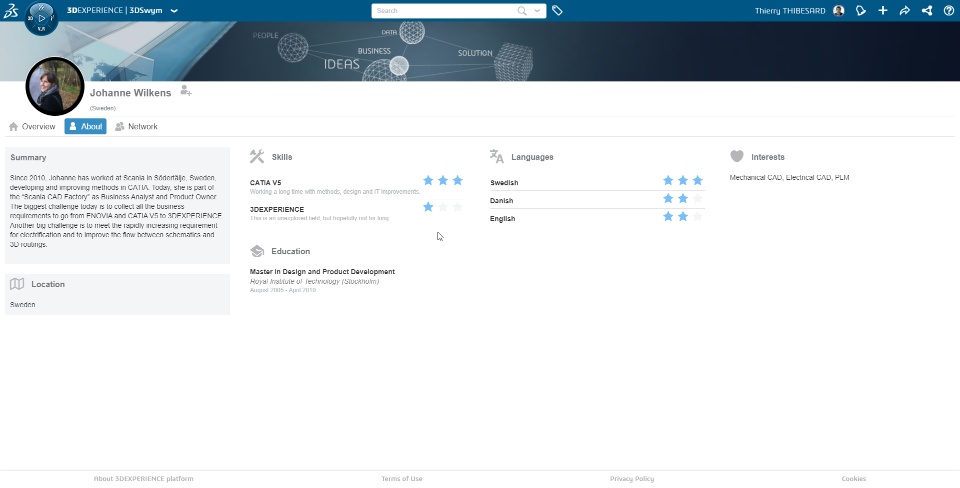Click third star of CATIA V5 rating
This screenshot has width=960, height=488.
(457, 181)
